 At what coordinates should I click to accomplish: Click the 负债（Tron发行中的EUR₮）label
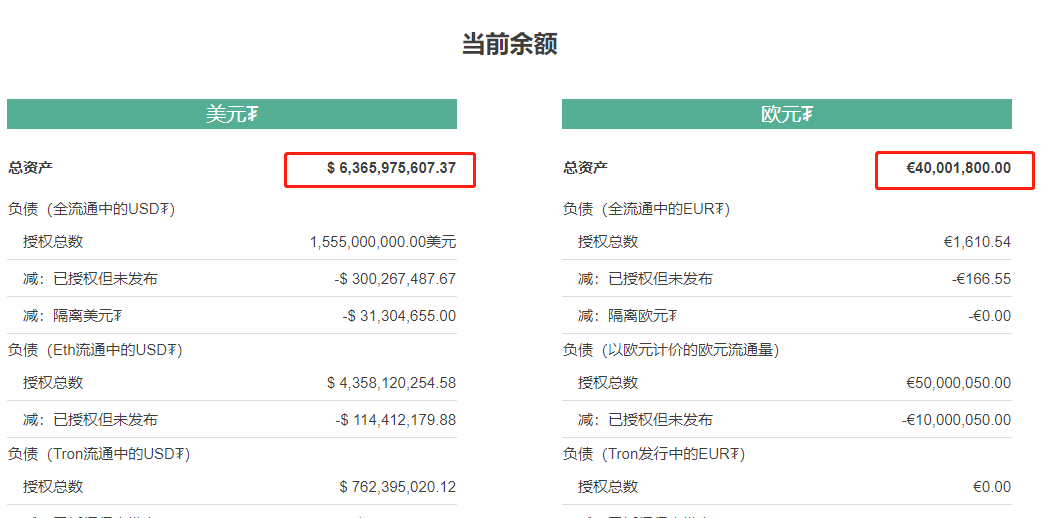tap(654, 455)
